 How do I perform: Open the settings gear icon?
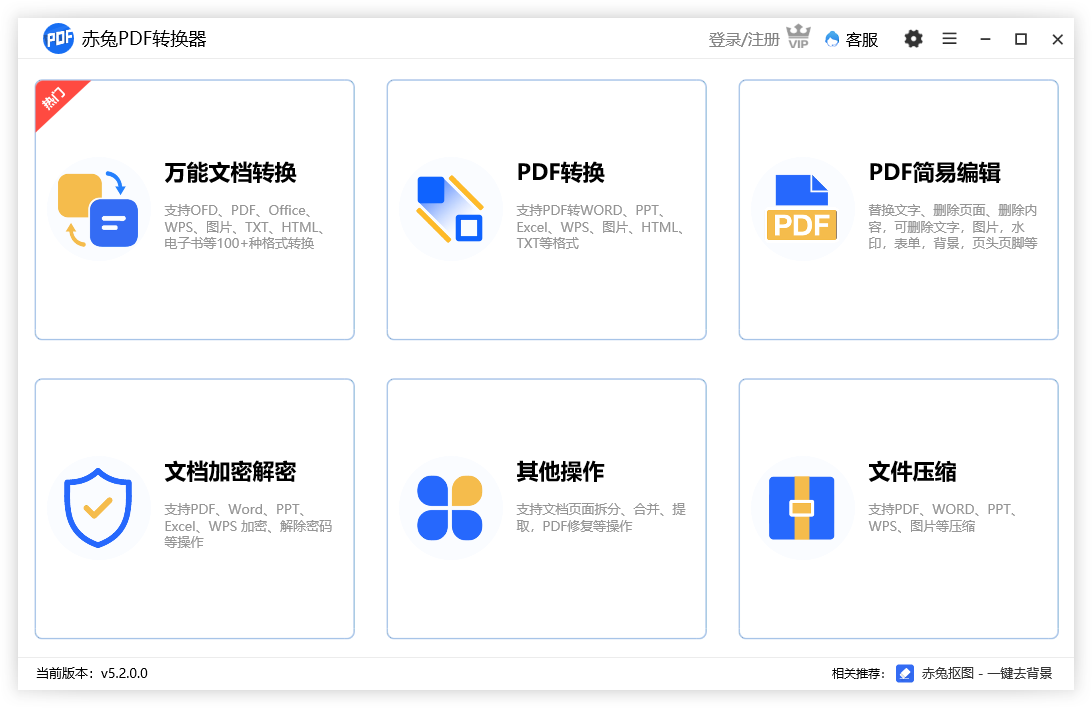click(x=913, y=38)
